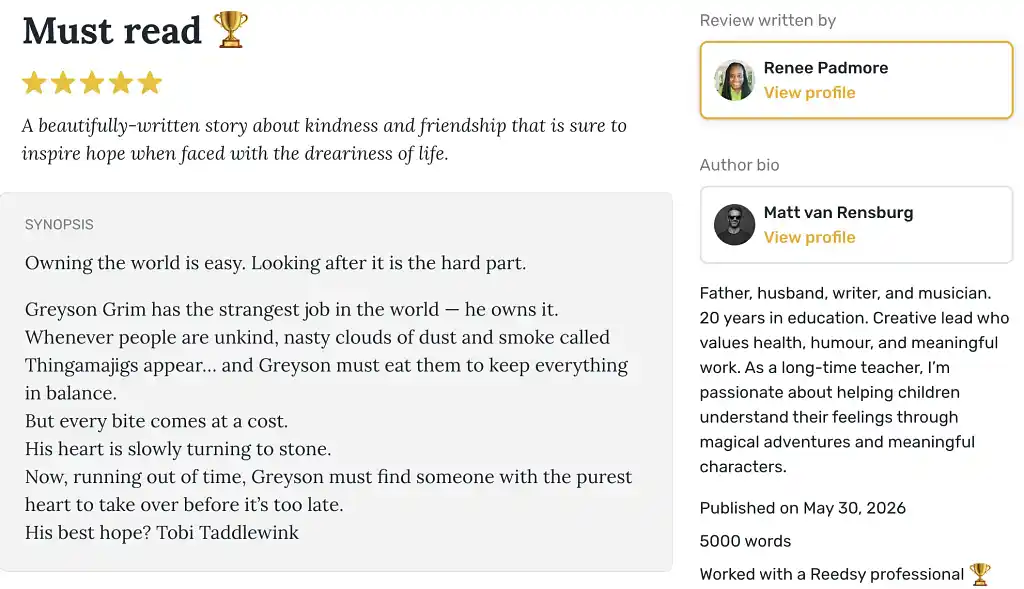Open View profile link under Matt van Rensburg
Image resolution: width=1024 pixels, height=589 pixels.
809,237
